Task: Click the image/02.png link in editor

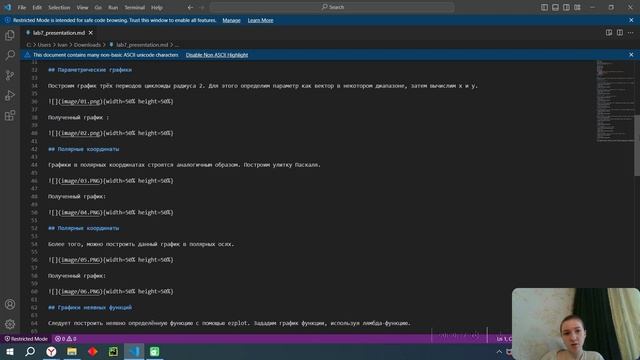Action: coord(81,133)
